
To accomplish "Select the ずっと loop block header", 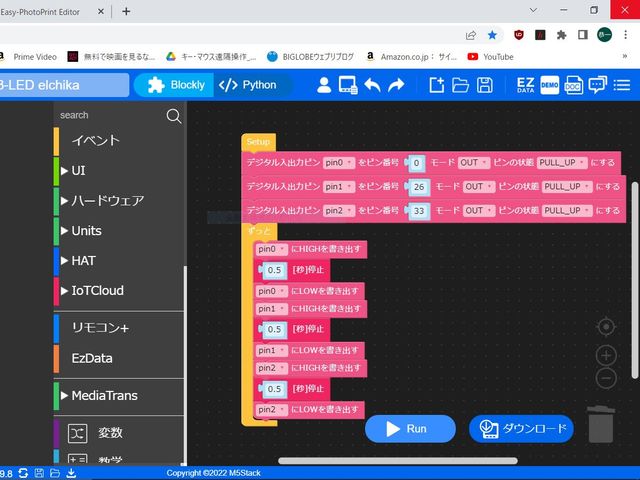I will (x=259, y=231).
